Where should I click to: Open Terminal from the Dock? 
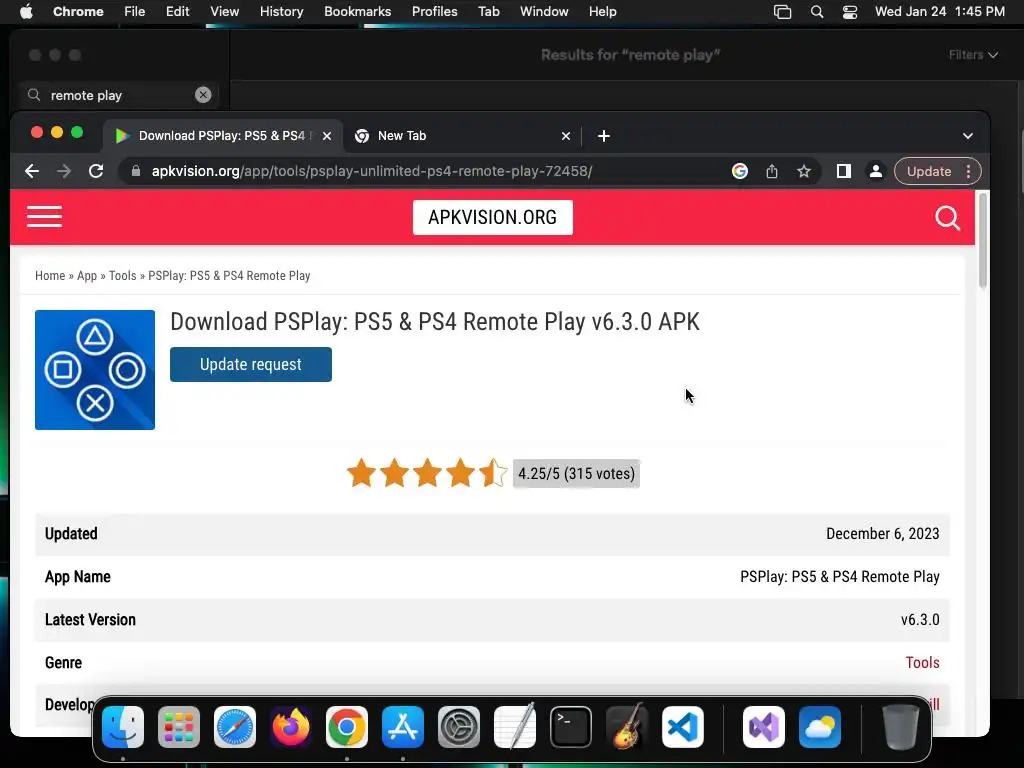(x=571, y=727)
